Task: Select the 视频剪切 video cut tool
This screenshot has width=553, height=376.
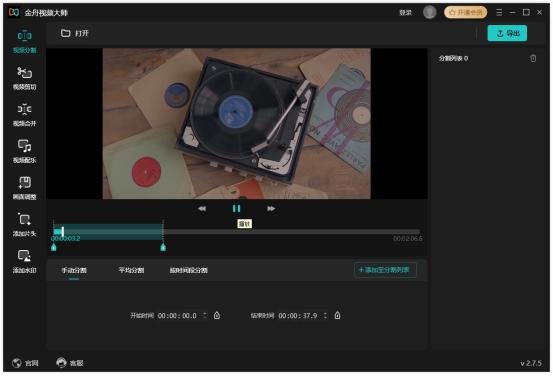Action: coord(24,78)
